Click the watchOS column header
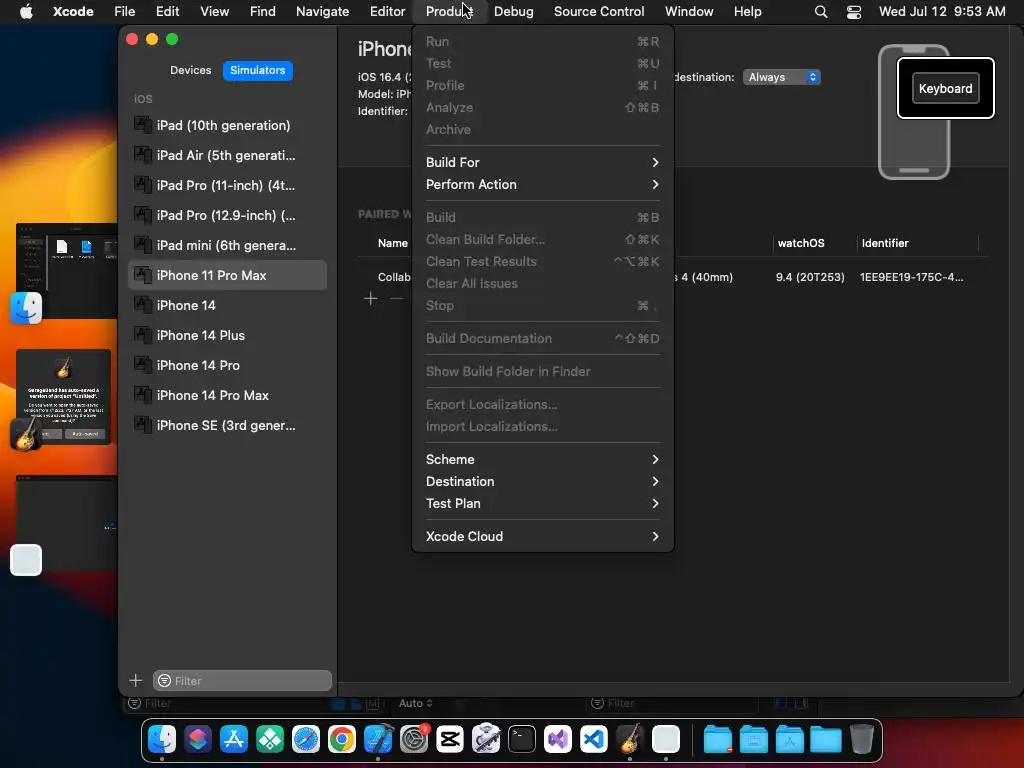Screen dimensions: 1024x768 pyautogui.click(x=801, y=243)
